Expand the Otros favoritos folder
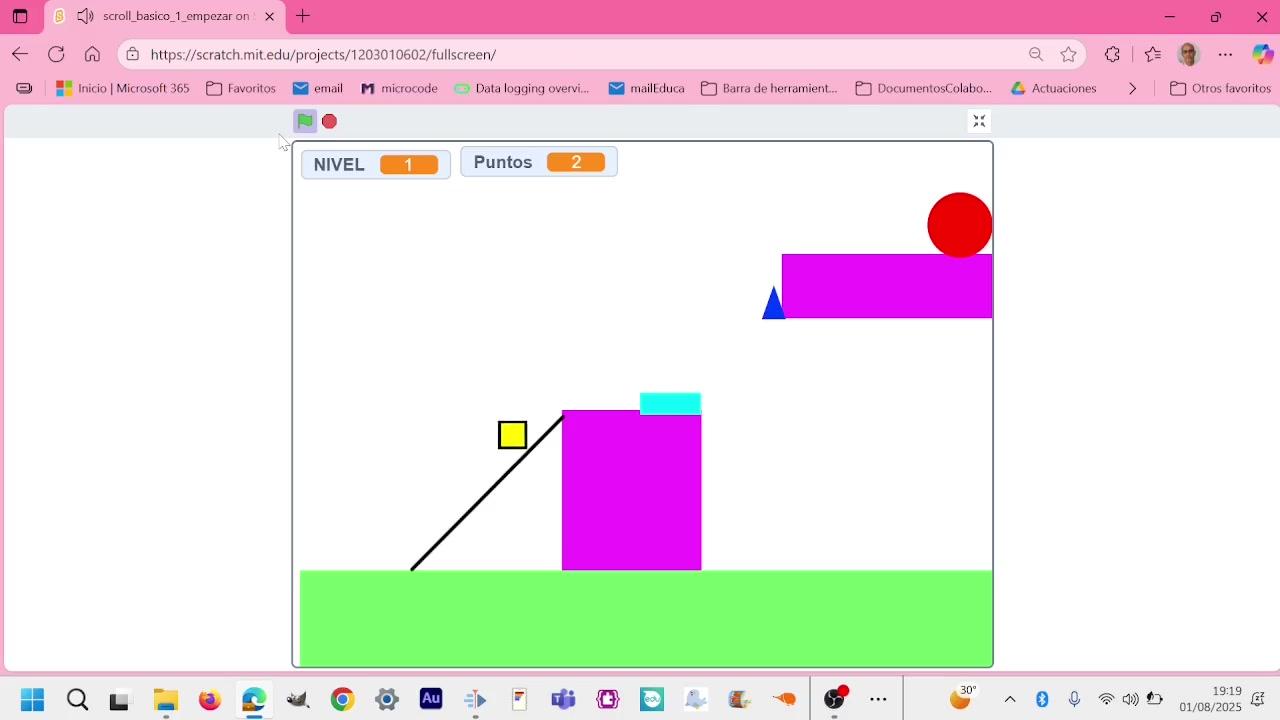 [1220, 88]
